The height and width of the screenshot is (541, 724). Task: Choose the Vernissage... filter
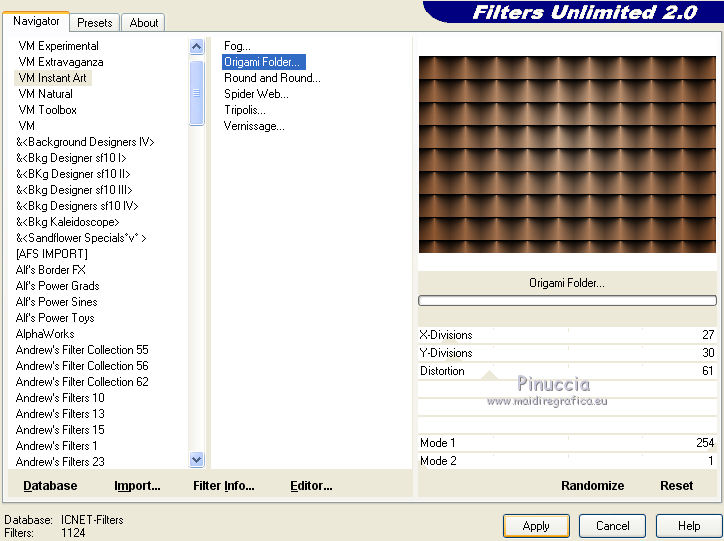point(254,126)
